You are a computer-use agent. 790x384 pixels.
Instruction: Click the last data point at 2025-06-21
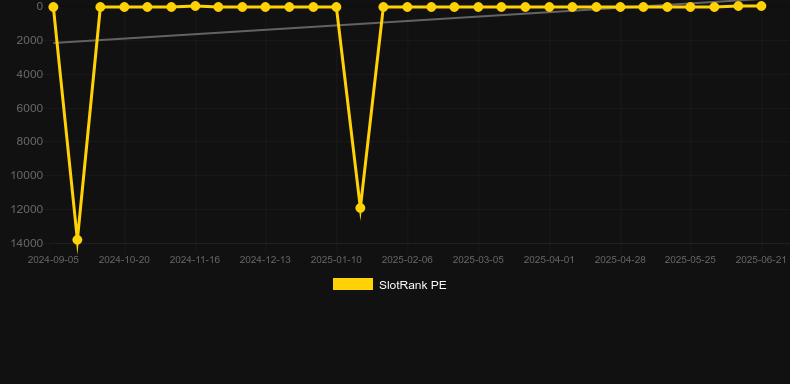click(761, 6)
